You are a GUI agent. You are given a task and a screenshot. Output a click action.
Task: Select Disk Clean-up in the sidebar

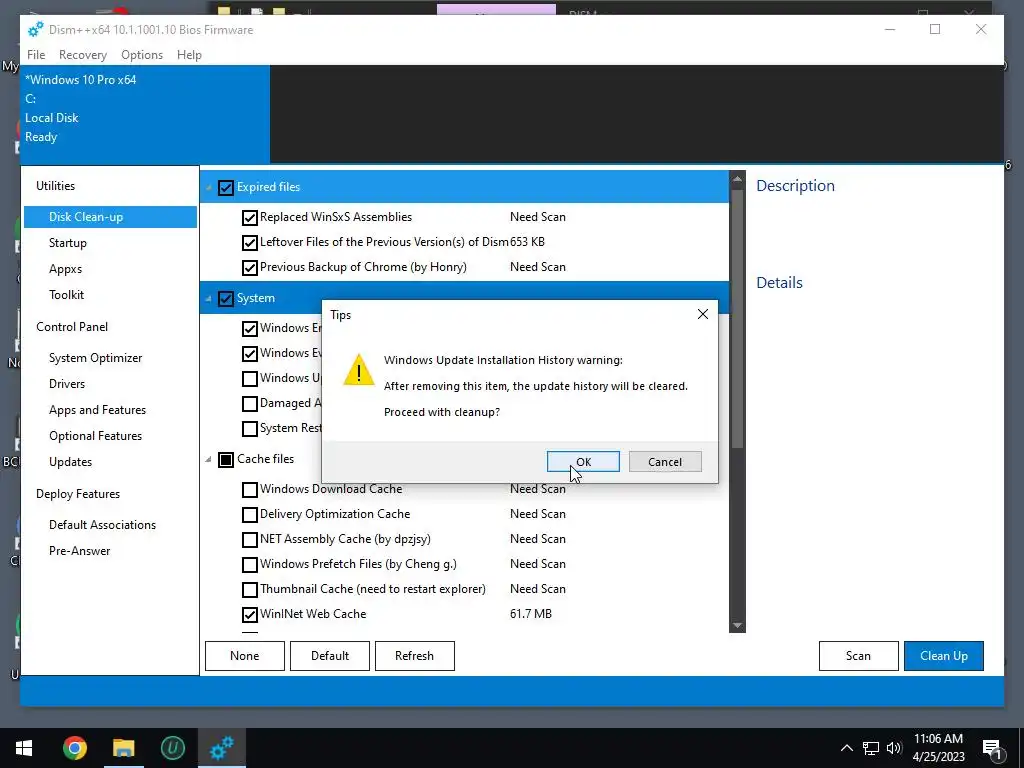(x=110, y=217)
